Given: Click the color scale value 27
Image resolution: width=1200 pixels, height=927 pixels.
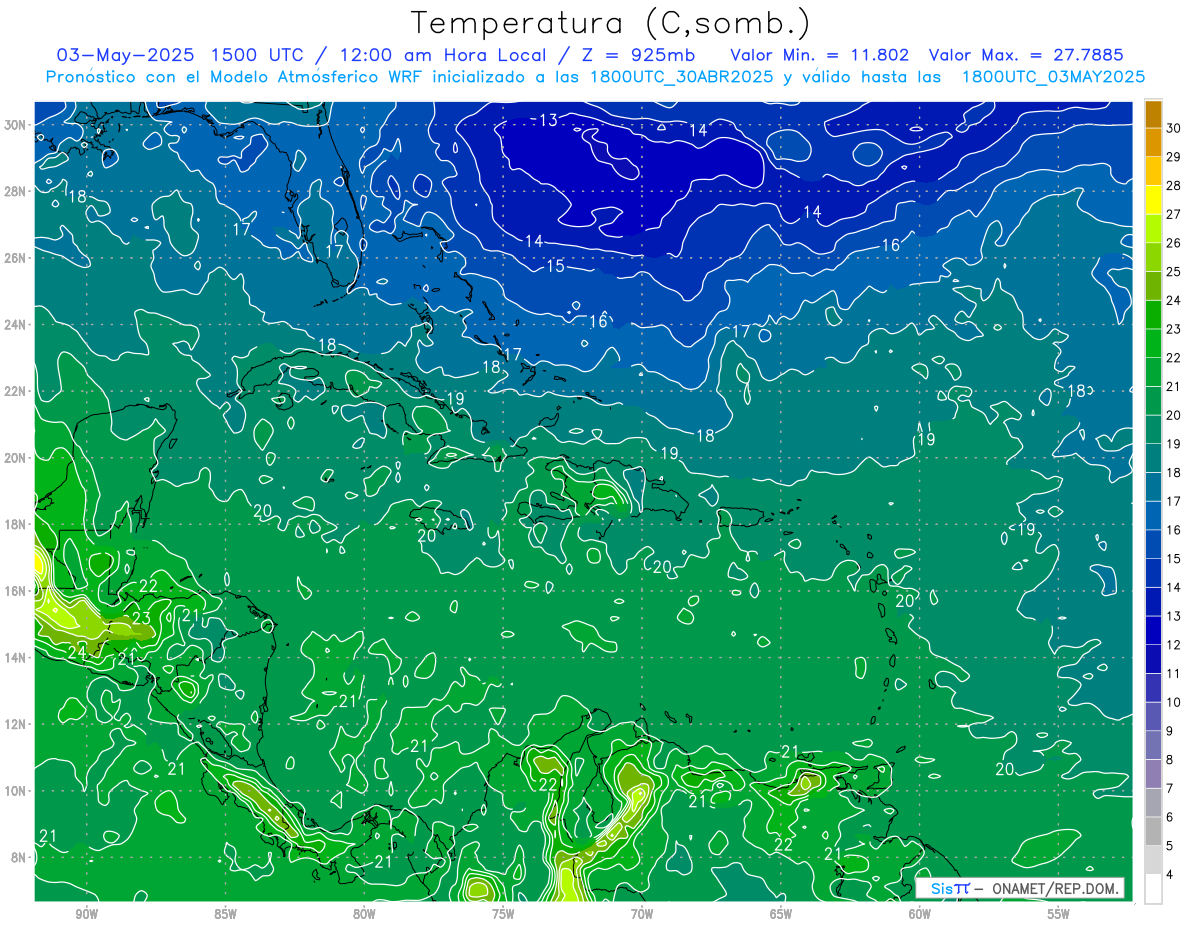Looking at the screenshot, I should click(1174, 214).
